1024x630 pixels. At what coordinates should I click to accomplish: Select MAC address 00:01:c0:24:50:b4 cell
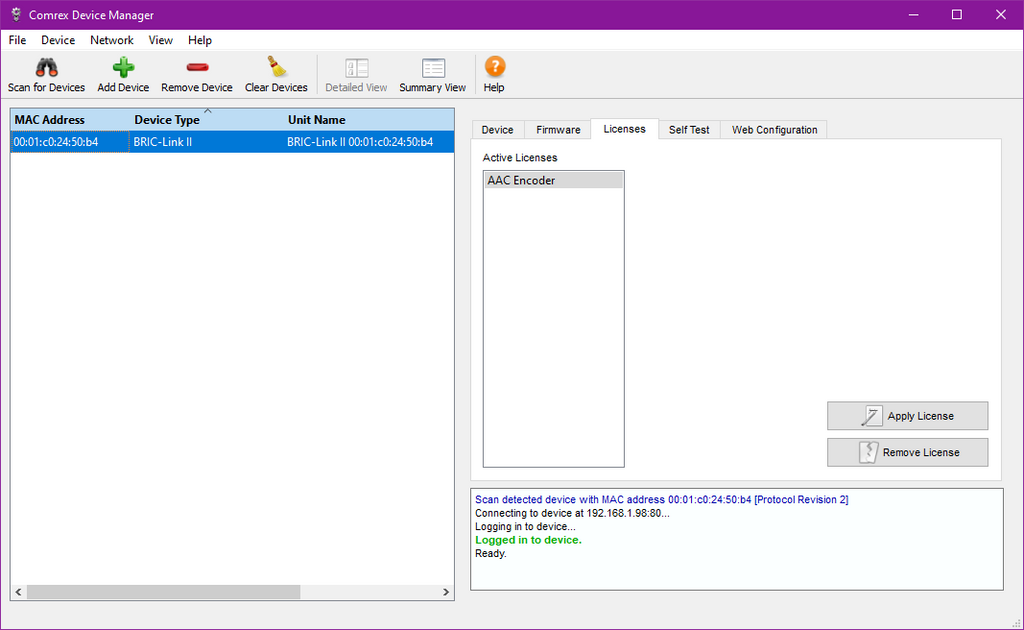click(x=70, y=142)
